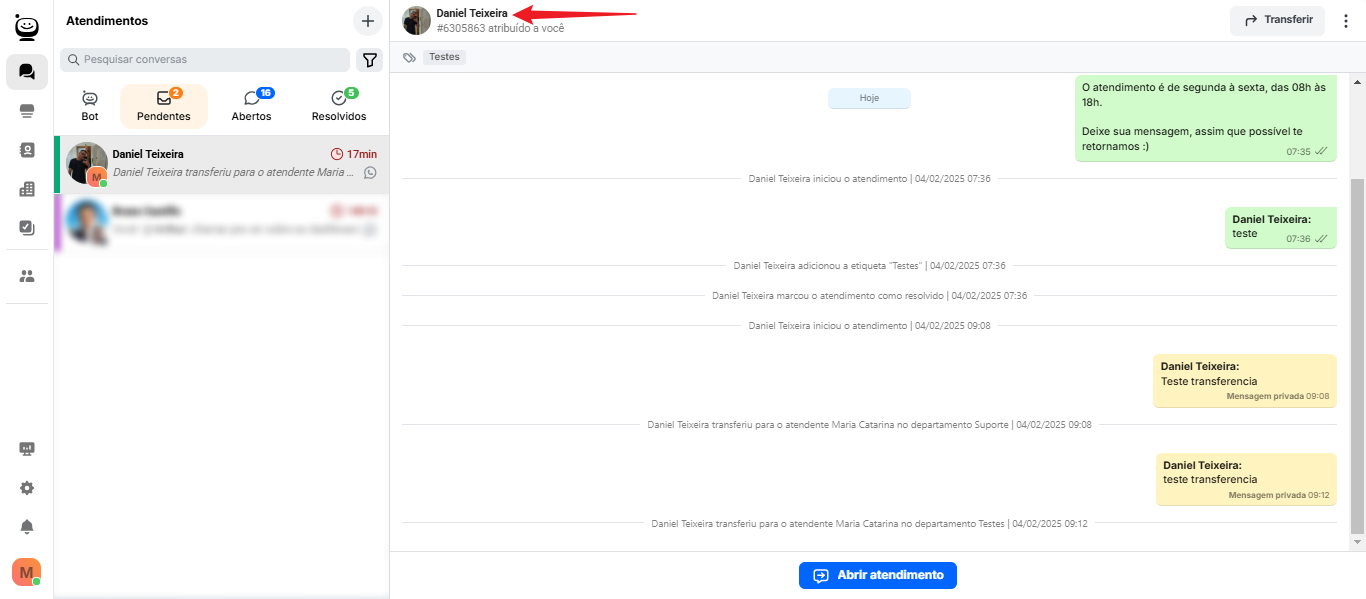The image size is (1366, 599).
Task: Open the three-dot more options menu
Action: (x=1346, y=21)
